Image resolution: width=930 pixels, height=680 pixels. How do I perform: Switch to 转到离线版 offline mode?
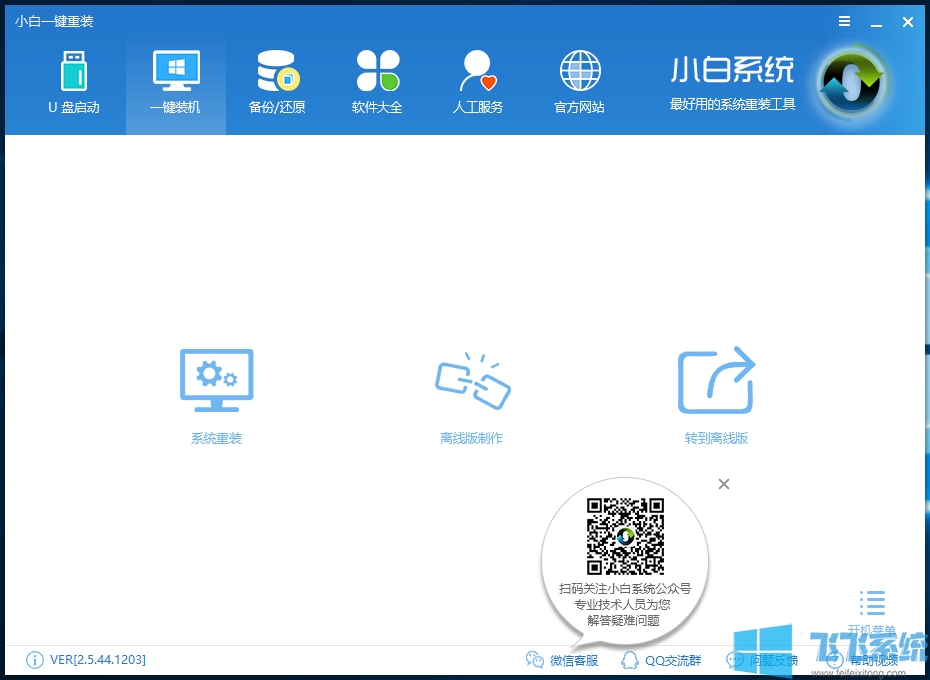point(715,390)
